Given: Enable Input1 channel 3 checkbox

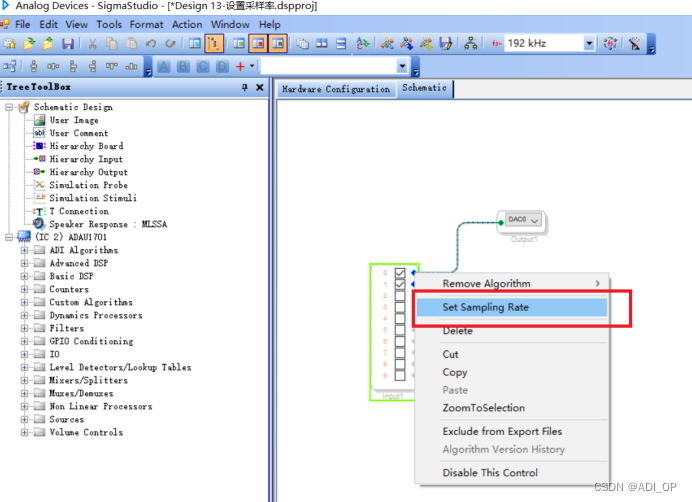Looking at the screenshot, I should point(400,307).
